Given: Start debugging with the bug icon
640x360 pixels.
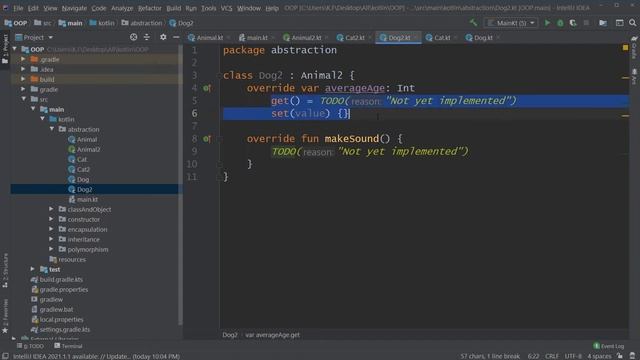Looking at the screenshot, I should point(560,23).
